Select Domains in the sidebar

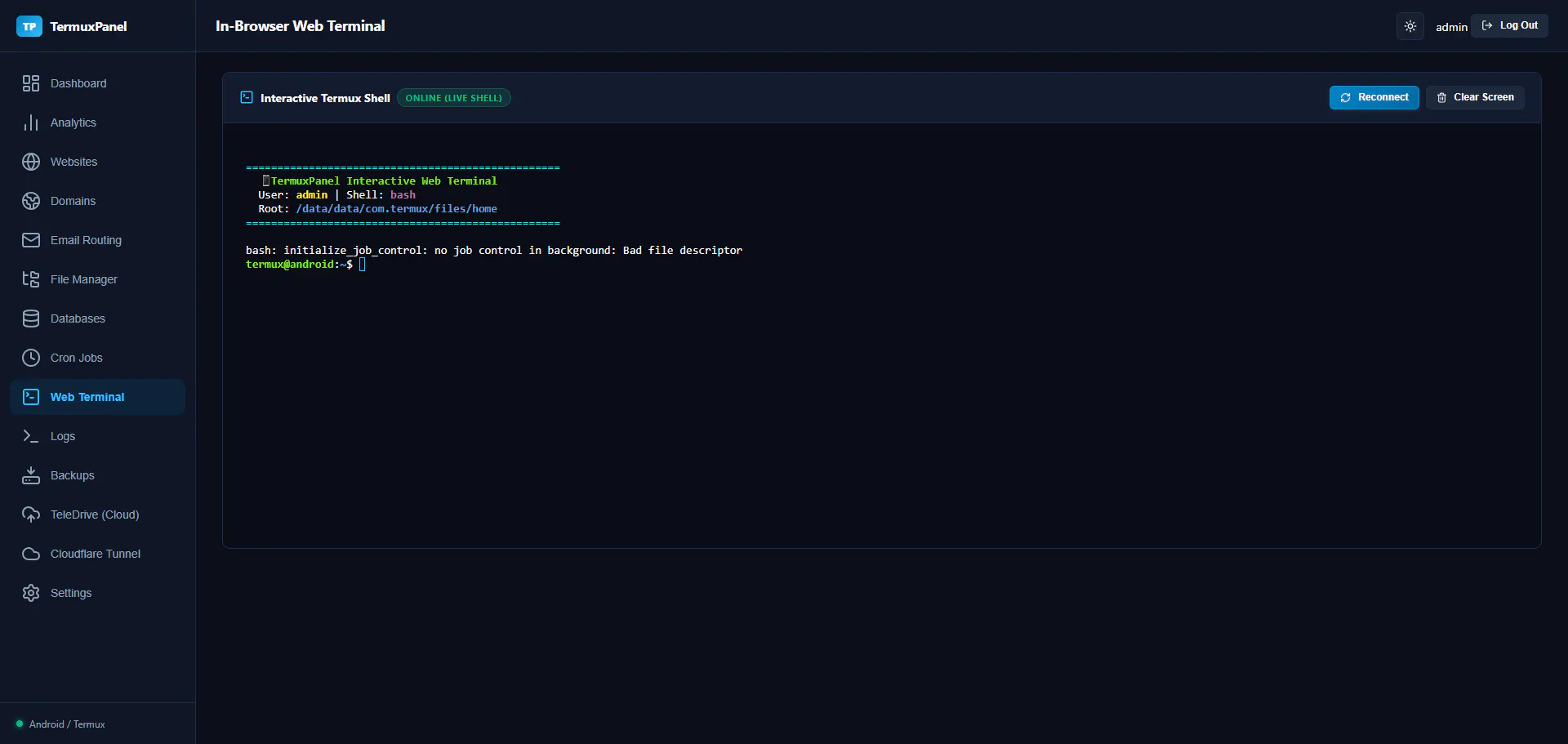click(x=73, y=201)
